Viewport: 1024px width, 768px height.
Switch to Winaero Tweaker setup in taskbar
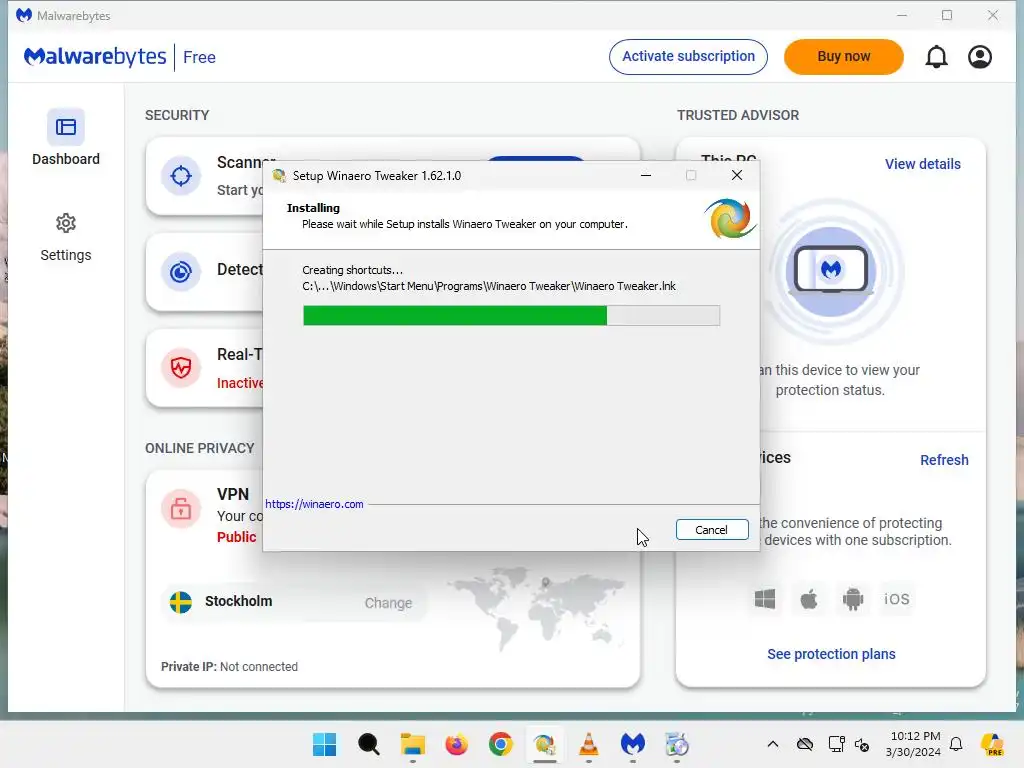[x=545, y=744]
